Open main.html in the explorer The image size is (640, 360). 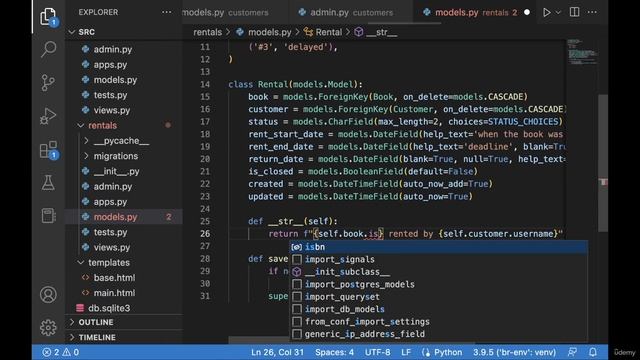click(x=124, y=293)
